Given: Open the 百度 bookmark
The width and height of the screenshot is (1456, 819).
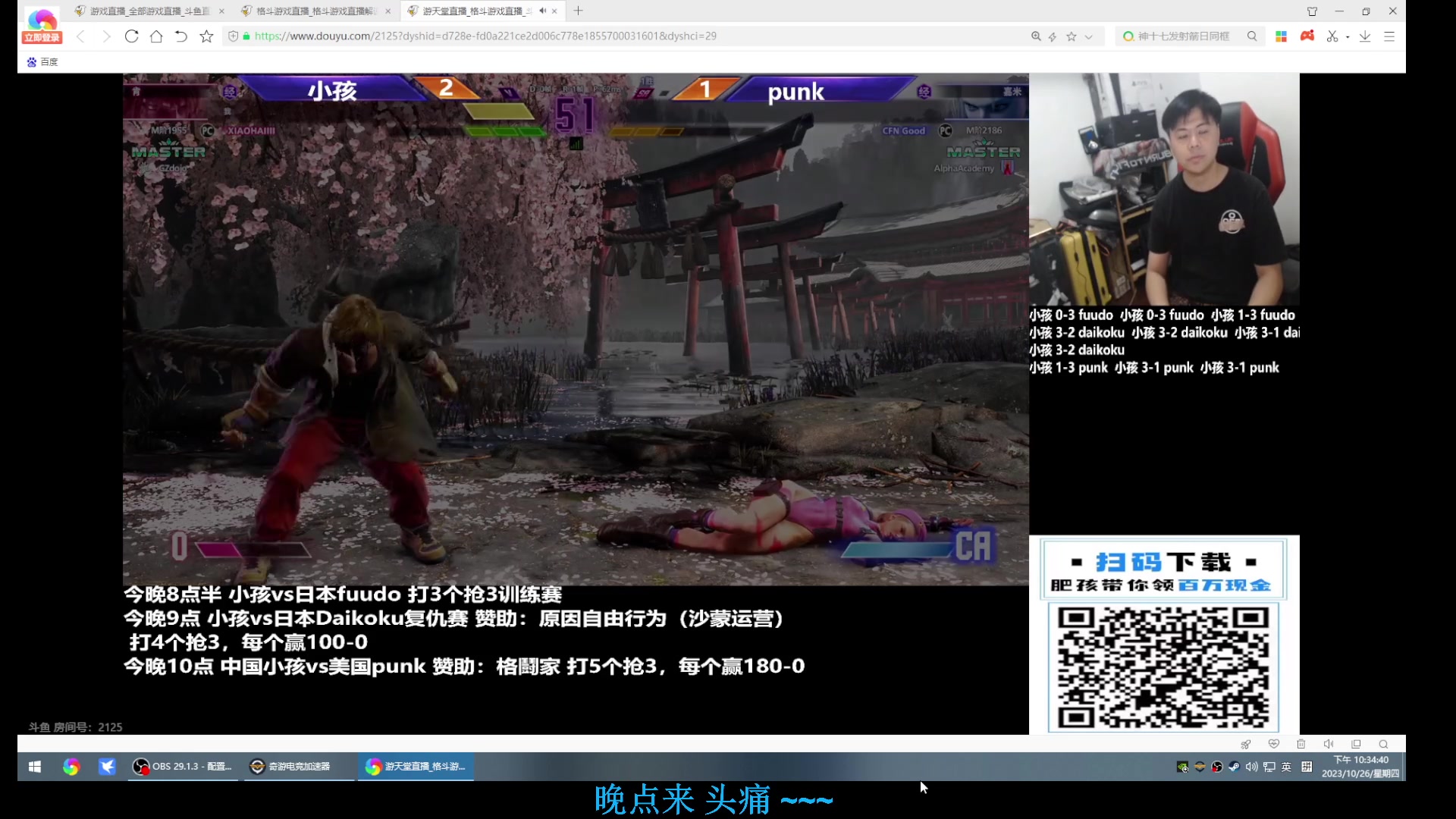Looking at the screenshot, I should [42, 62].
